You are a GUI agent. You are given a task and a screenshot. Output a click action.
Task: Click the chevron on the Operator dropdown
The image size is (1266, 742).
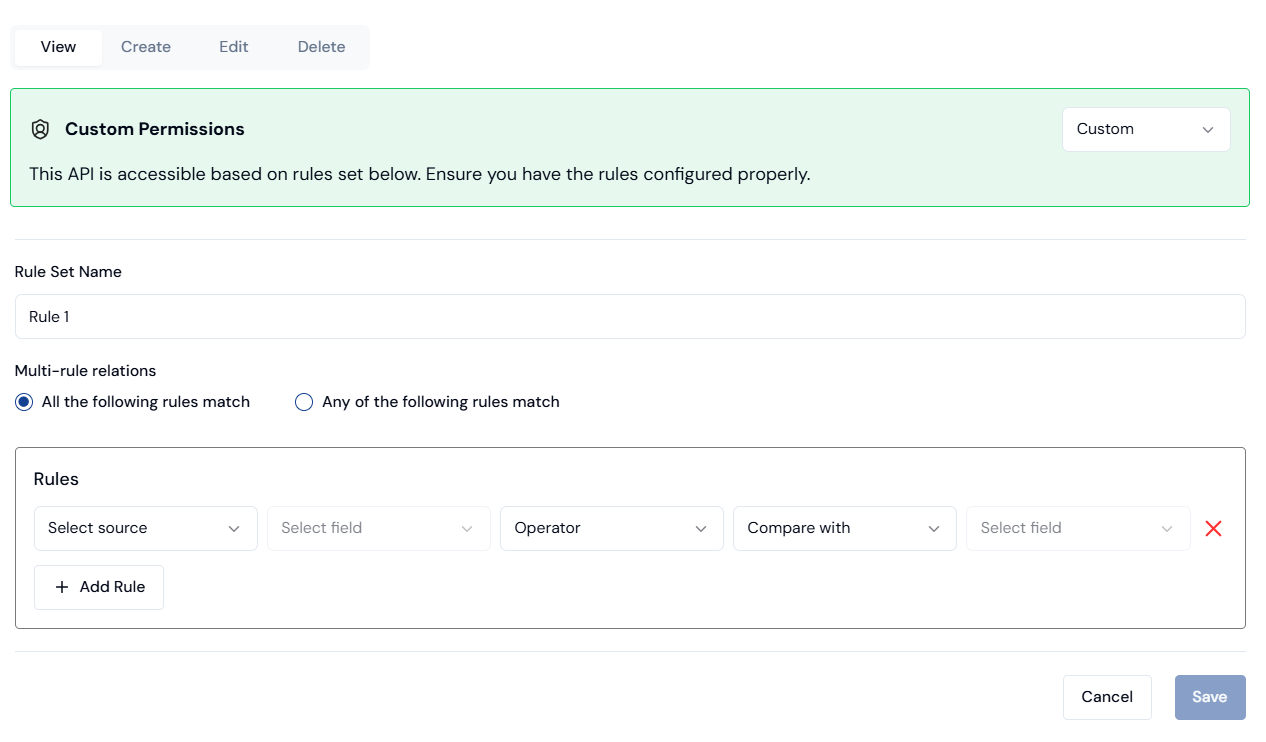700,528
